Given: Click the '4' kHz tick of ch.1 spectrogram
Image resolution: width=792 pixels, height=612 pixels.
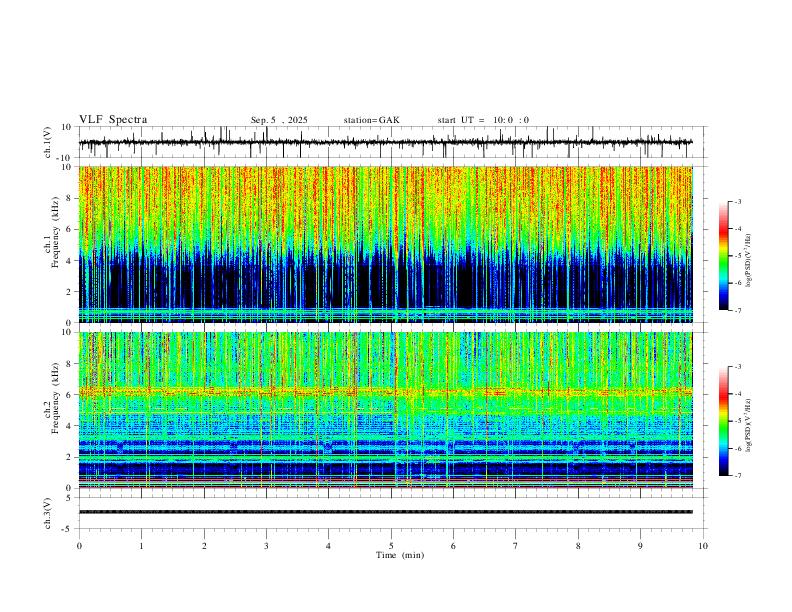Looking at the screenshot, I should click(69, 261).
